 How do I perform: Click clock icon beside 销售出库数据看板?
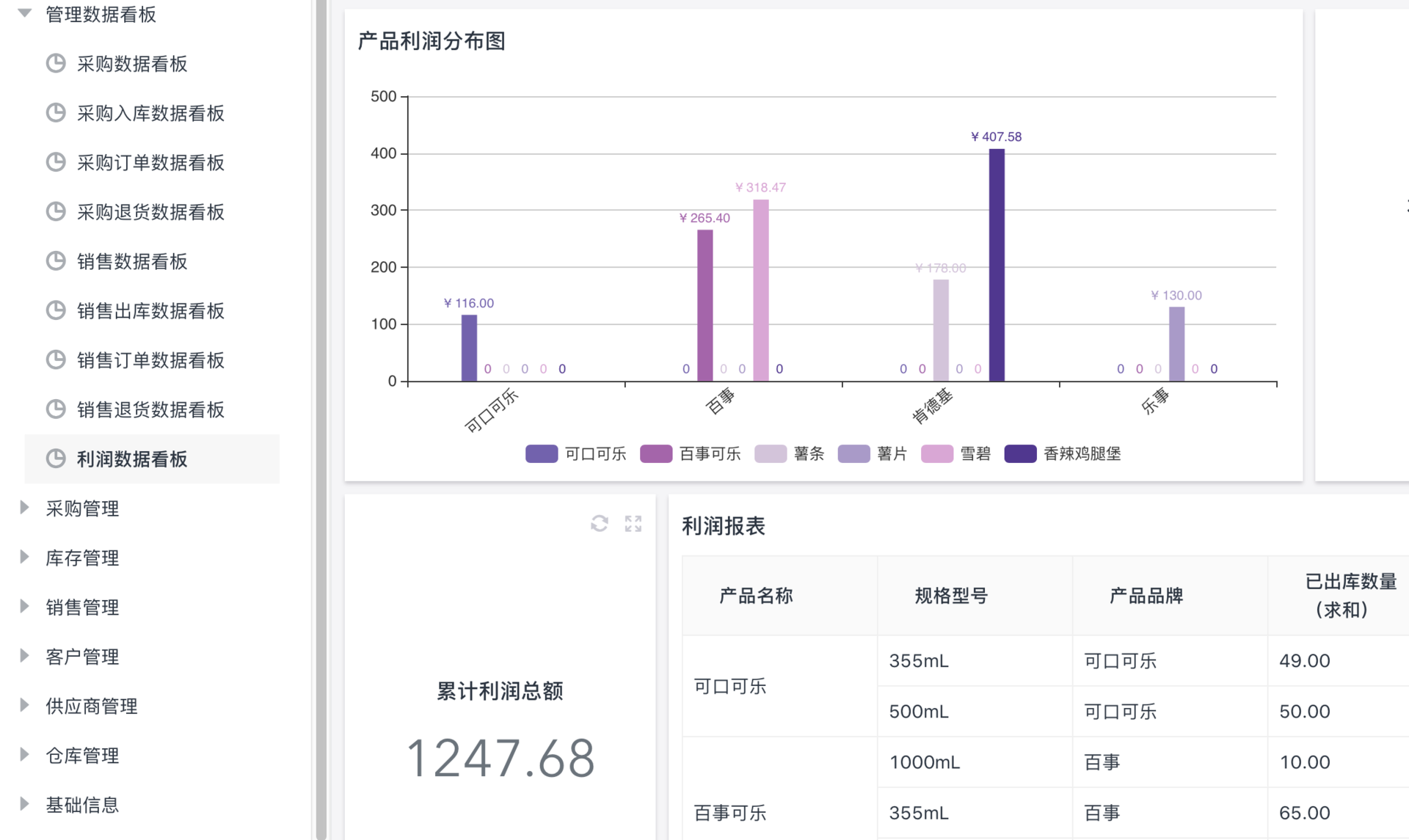tap(56, 310)
